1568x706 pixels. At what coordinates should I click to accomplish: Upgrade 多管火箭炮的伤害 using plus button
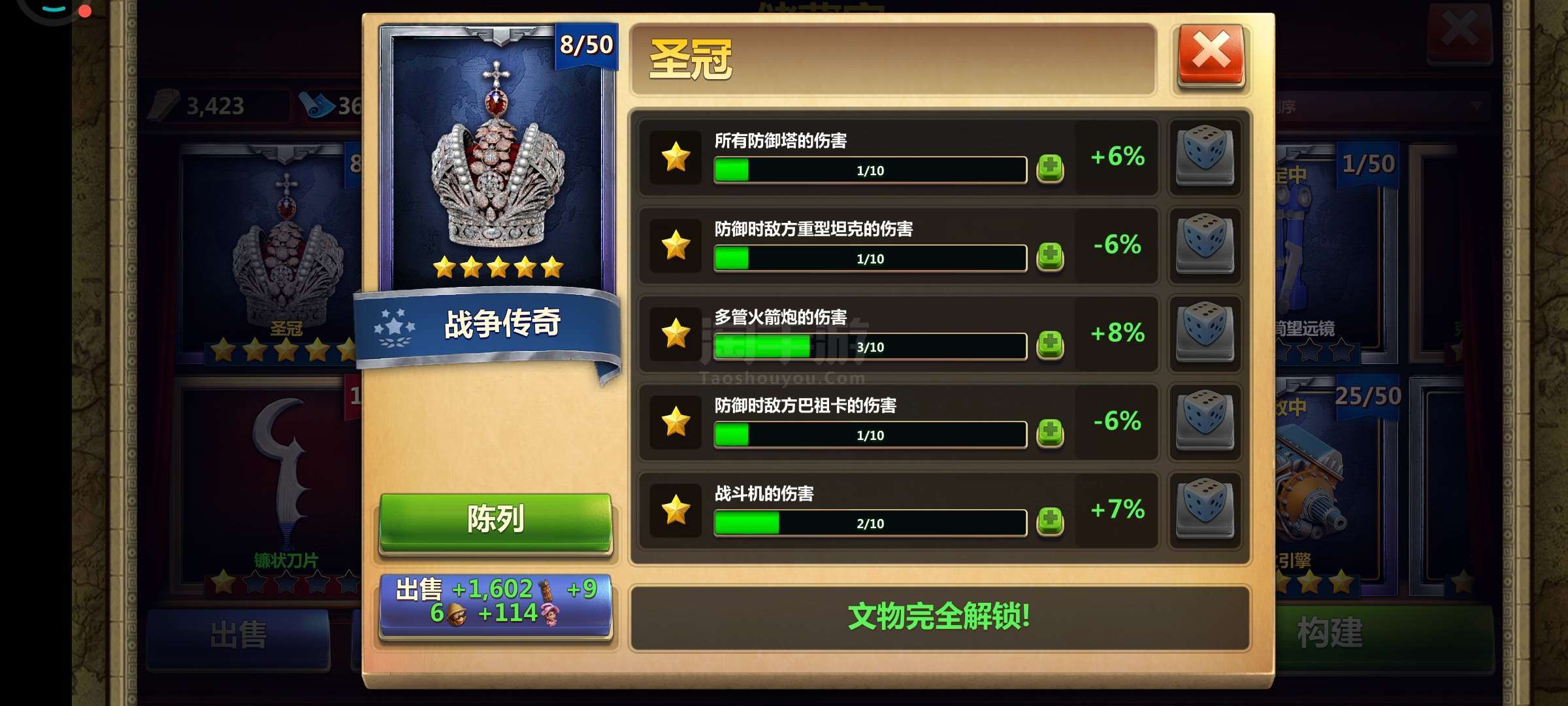(1050, 345)
